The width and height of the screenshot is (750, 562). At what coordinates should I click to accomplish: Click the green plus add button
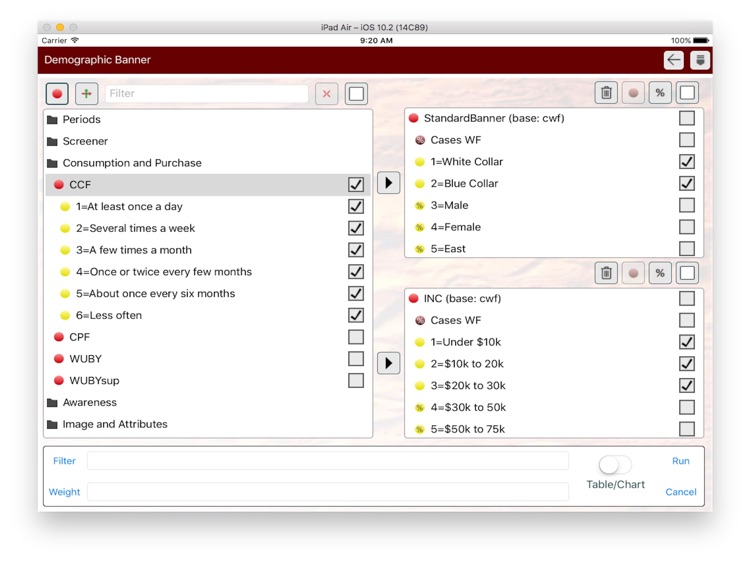pyautogui.click(x=87, y=93)
